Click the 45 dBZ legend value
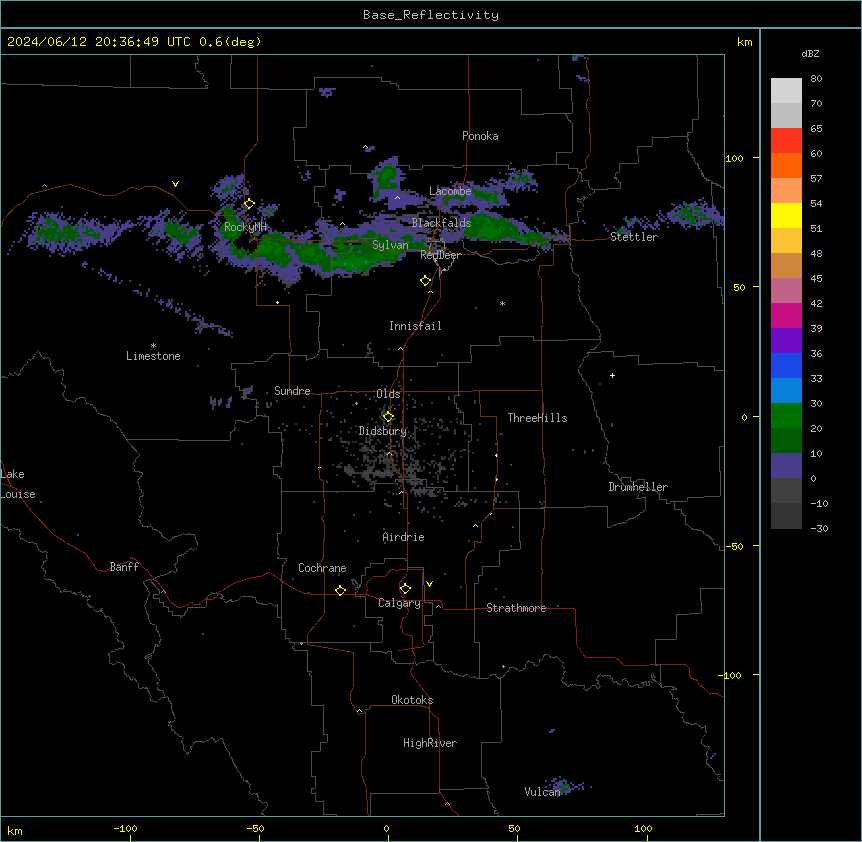The height and width of the screenshot is (842, 862). (x=816, y=279)
